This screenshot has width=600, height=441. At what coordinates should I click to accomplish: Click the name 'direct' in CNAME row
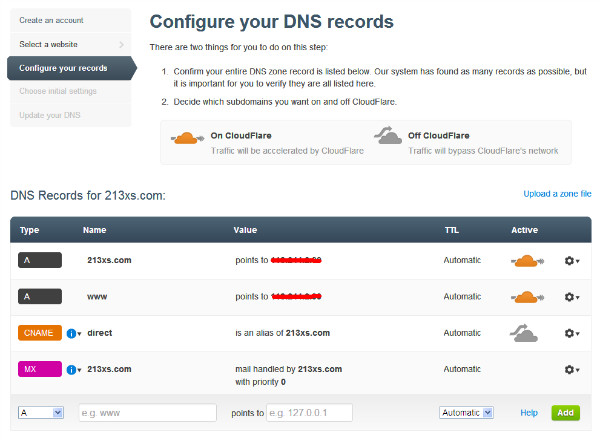point(100,333)
